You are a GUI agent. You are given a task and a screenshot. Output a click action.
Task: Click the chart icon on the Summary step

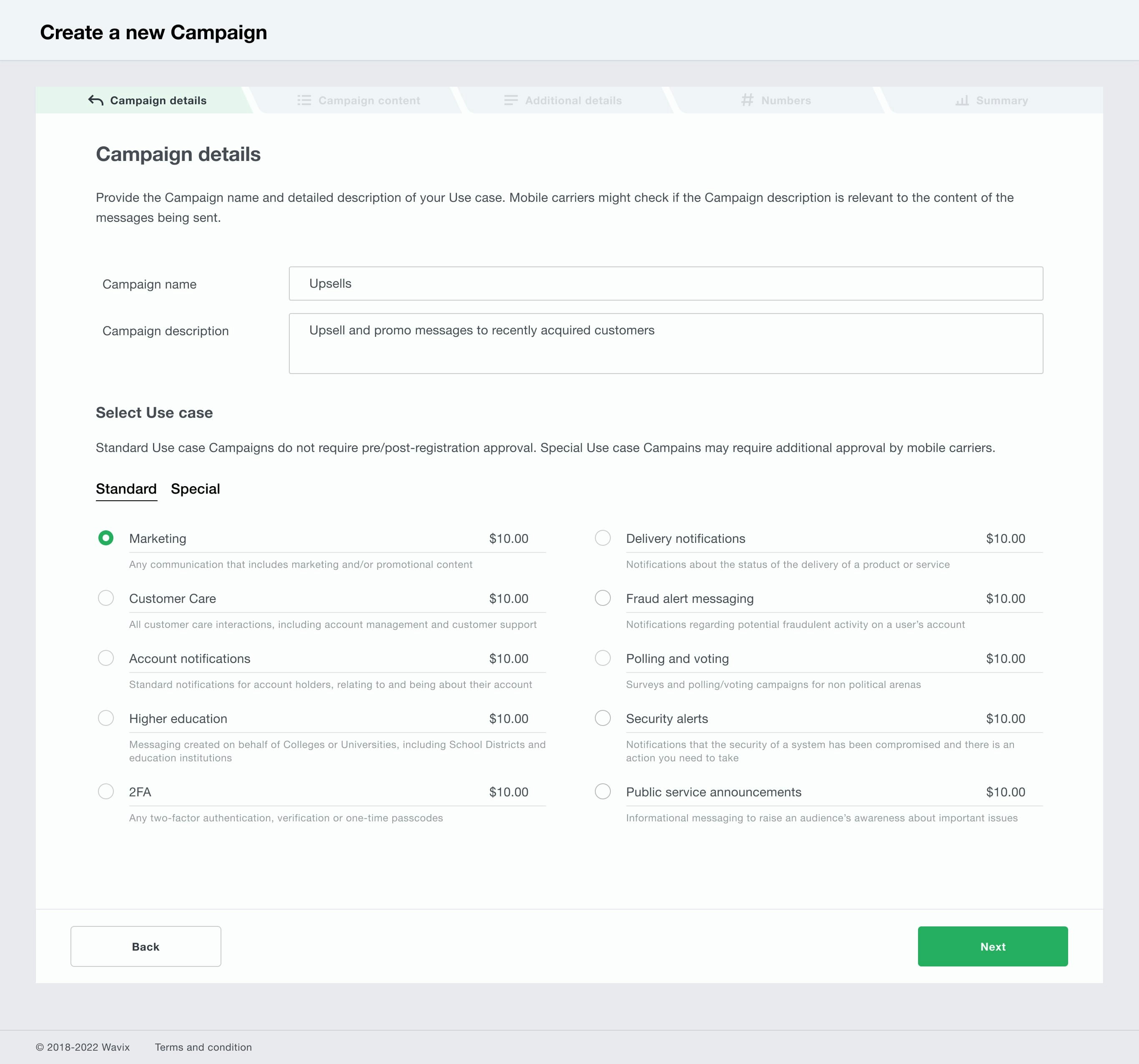[x=961, y=100]
